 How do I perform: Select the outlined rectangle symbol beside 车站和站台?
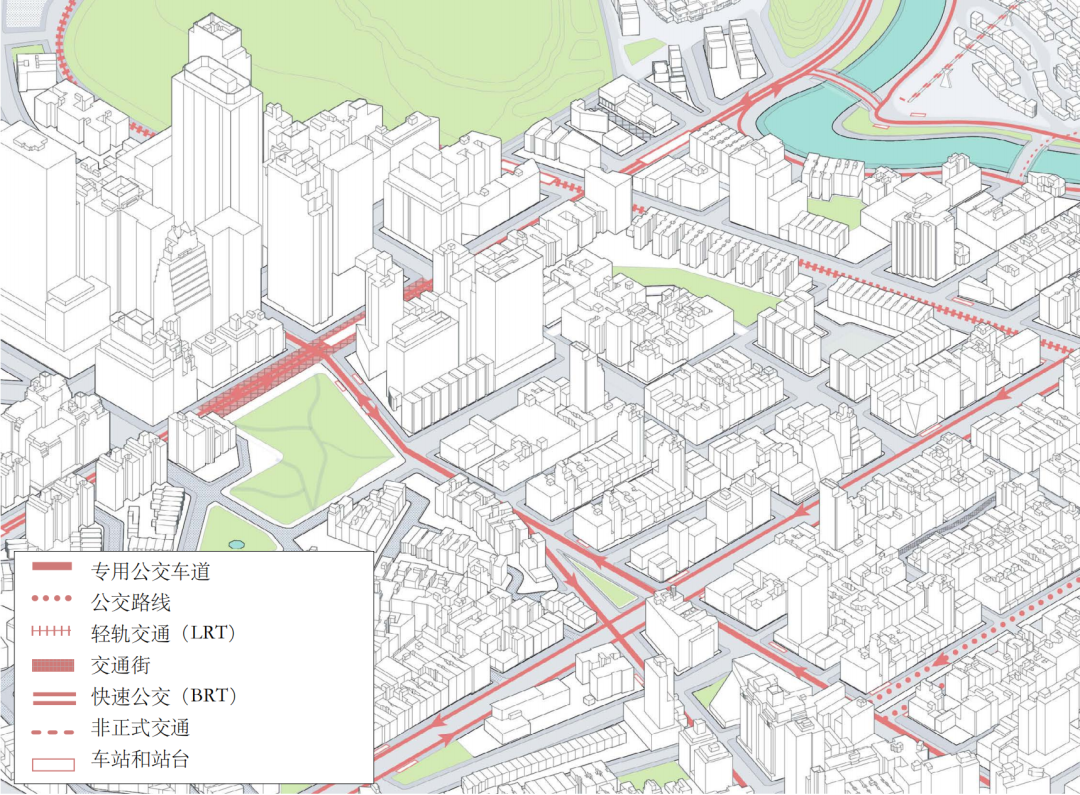click(53, 764)
